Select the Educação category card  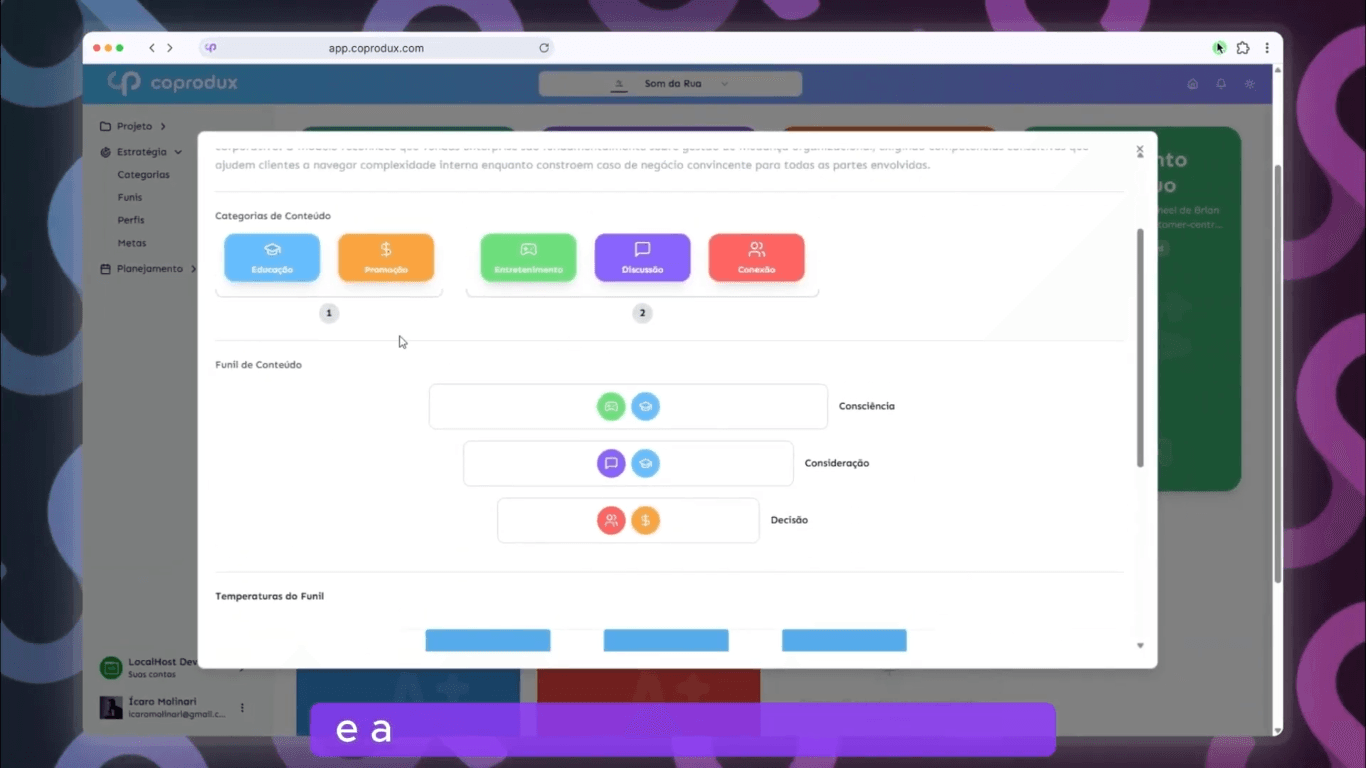[272, 258]
